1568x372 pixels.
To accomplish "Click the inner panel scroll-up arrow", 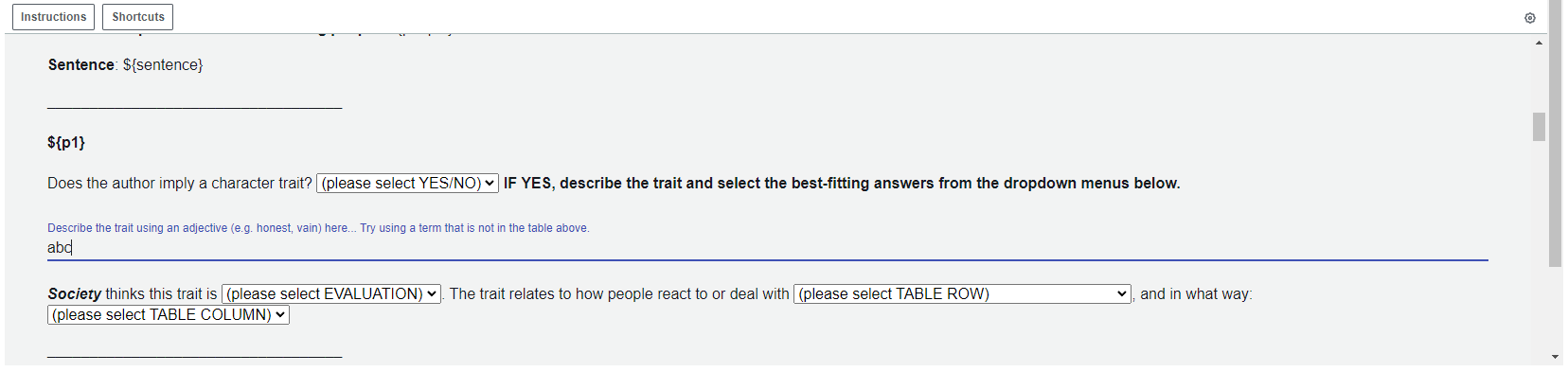I will click(x=1539, y=43).
